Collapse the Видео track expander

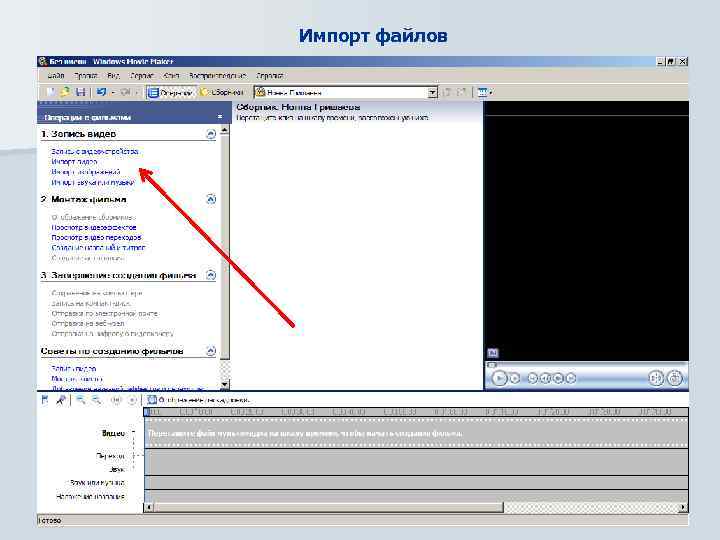[x=134, y=433]
